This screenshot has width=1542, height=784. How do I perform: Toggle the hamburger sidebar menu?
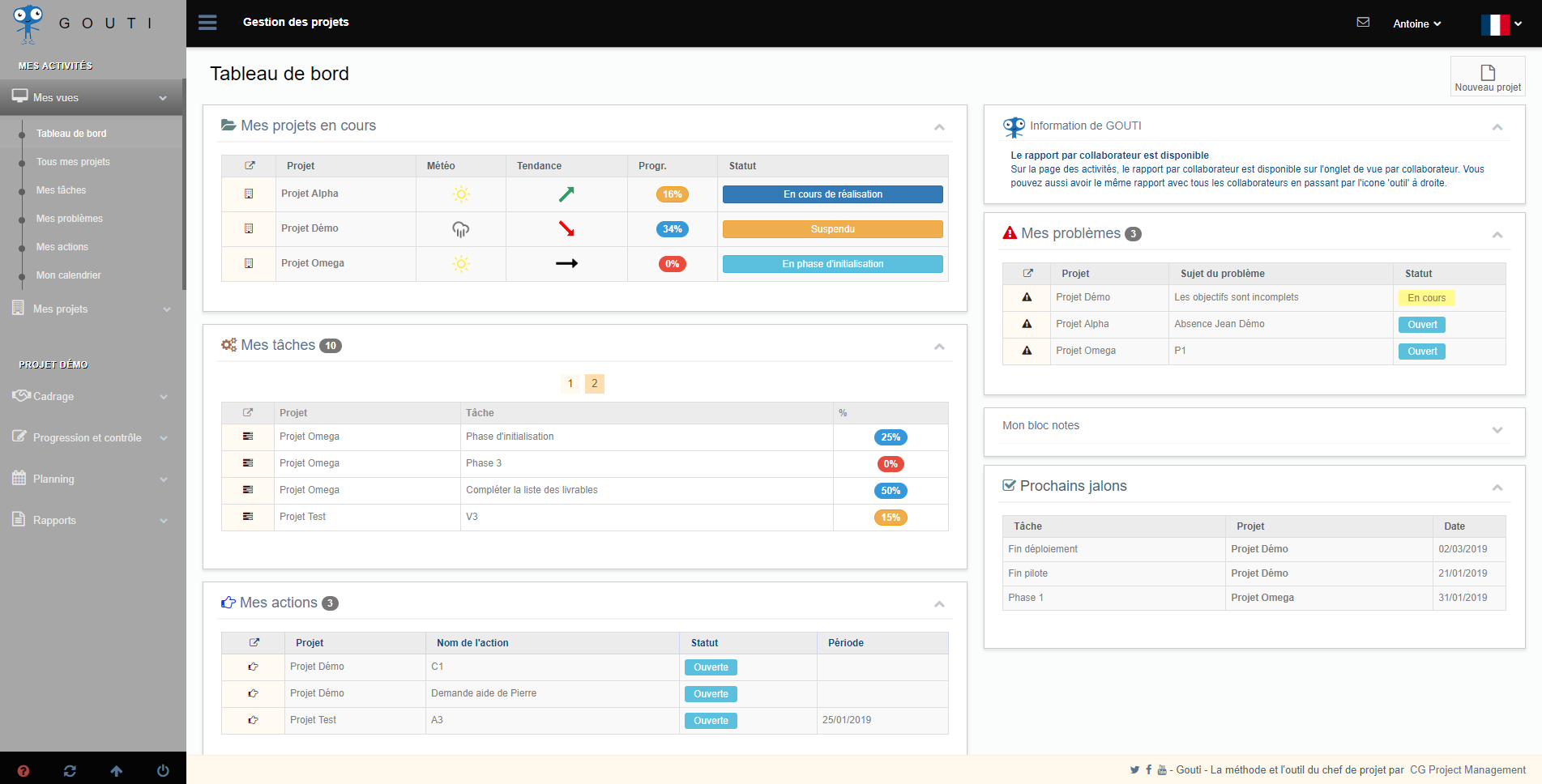pyautogui.click(x=207, y=23)
